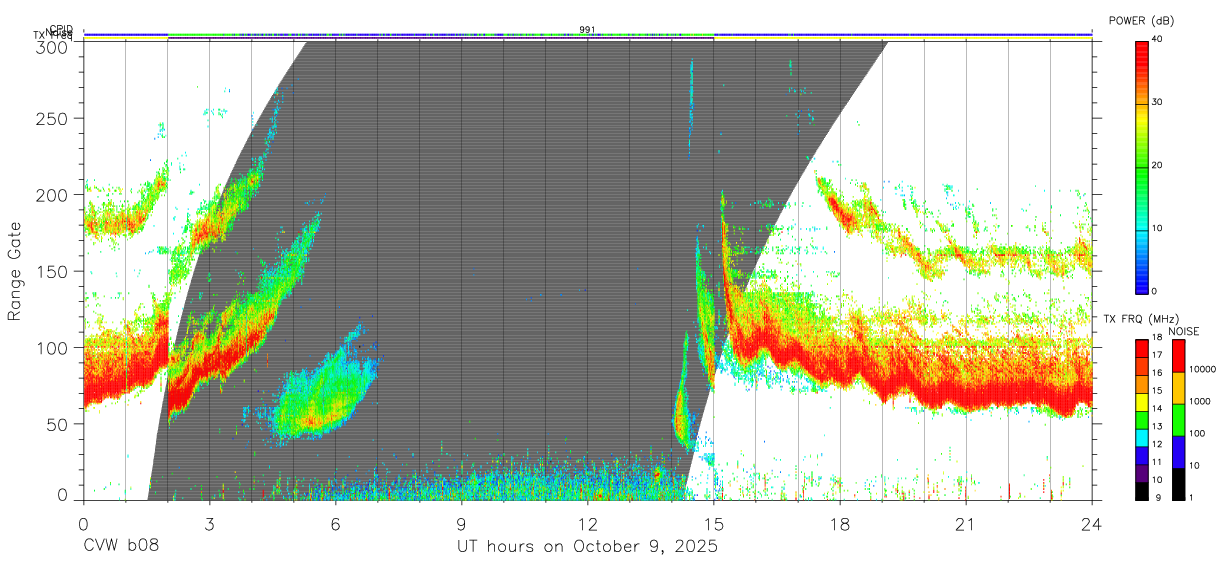Click the yellow 14-15 MHz TX FRQ swatch
The width and height of the screenshot is (1228, 567).
pyautogui.click(x=1142, y=402)
